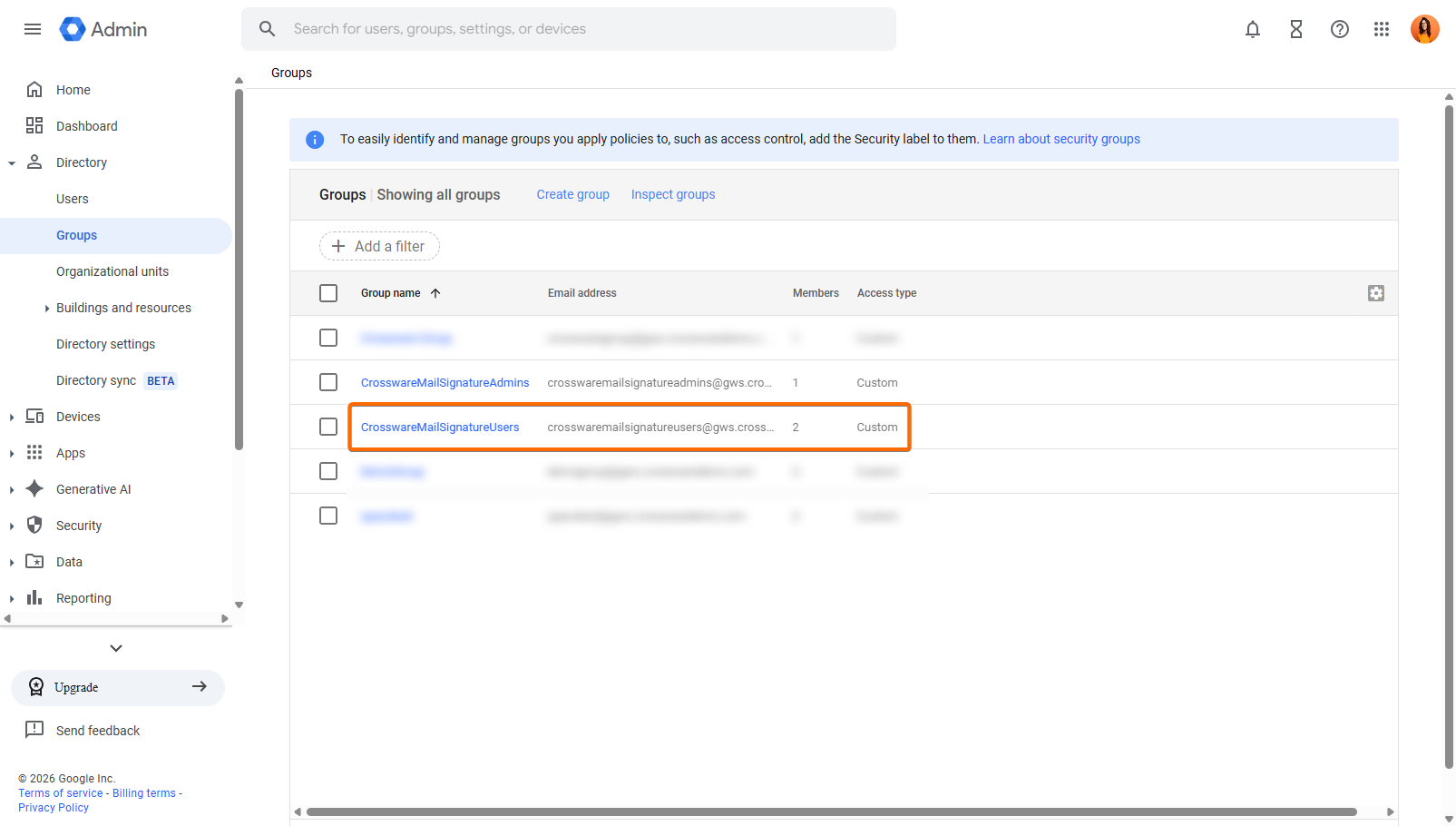Open the CrosswareMailSignatureUsers group
Screen dimensions: 1456x826
(x=440, y=428)
